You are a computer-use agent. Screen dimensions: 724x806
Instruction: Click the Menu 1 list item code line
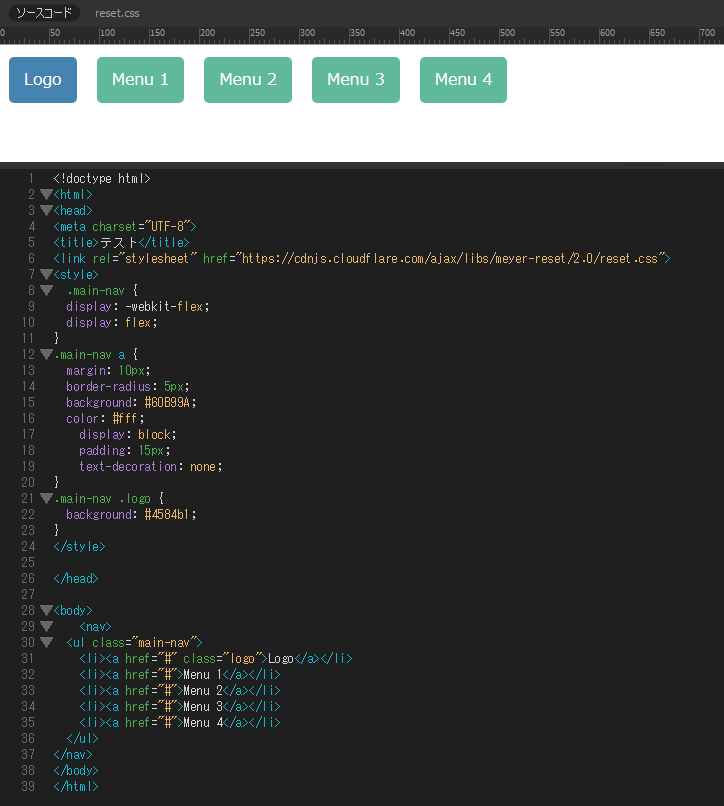(x=180, y=674)
